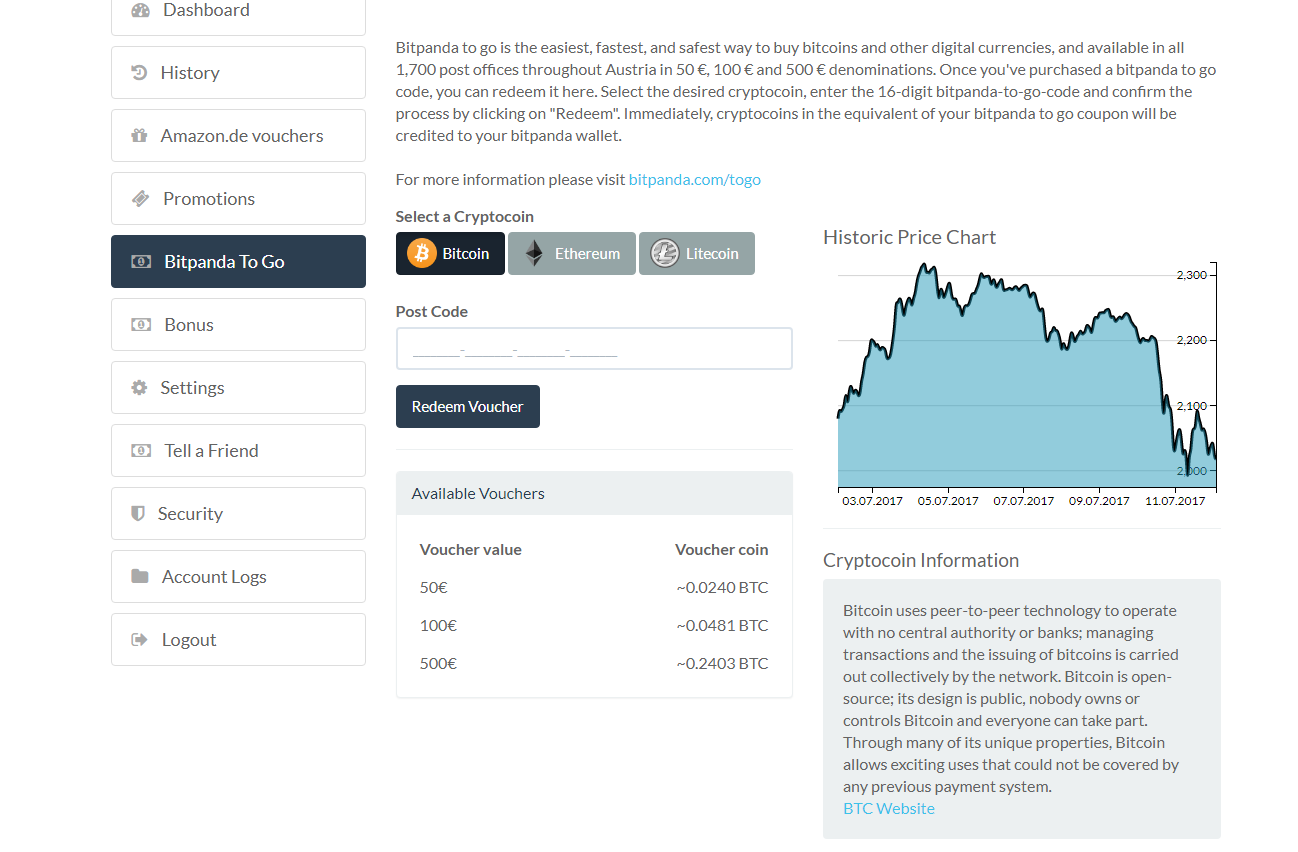Click the Amazon.de vouchers gift icon
The width and height of the screenshot is (1298, 852).
click(x=139, y=136)
